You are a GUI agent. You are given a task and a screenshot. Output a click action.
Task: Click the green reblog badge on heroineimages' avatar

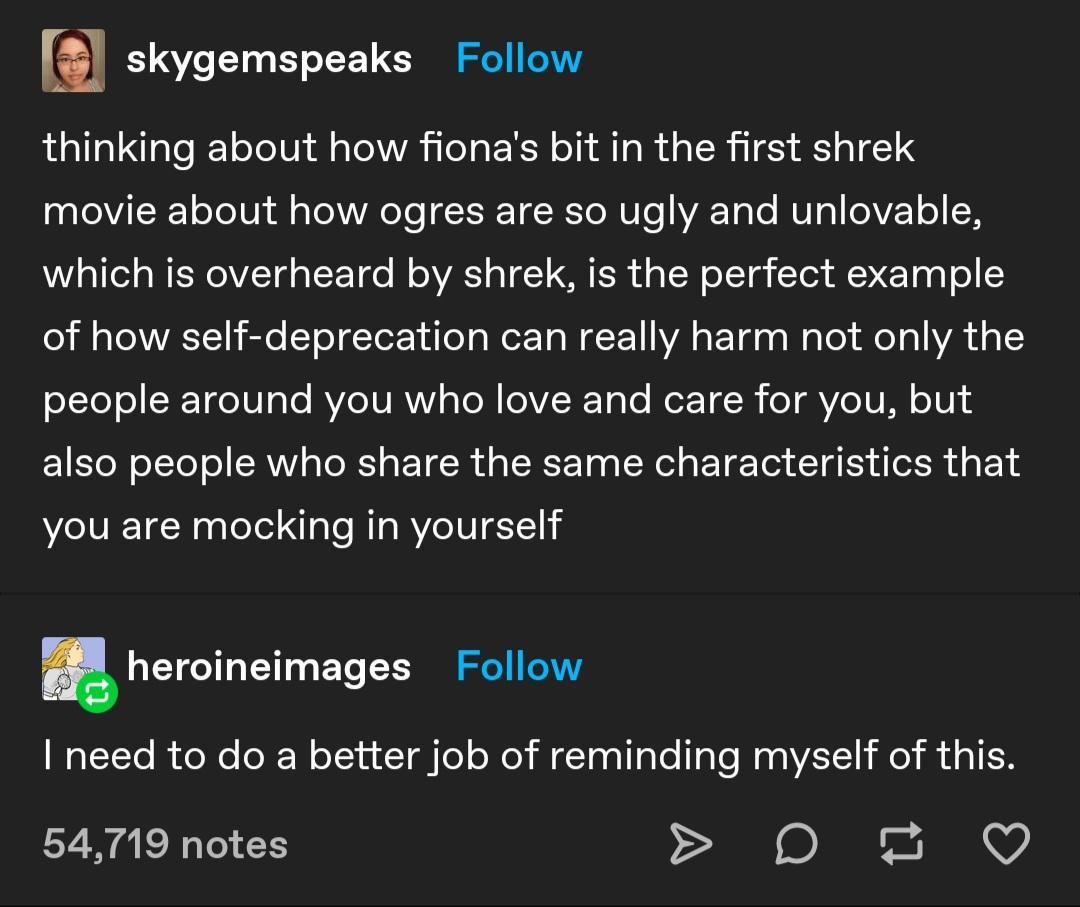pos(97,690)
